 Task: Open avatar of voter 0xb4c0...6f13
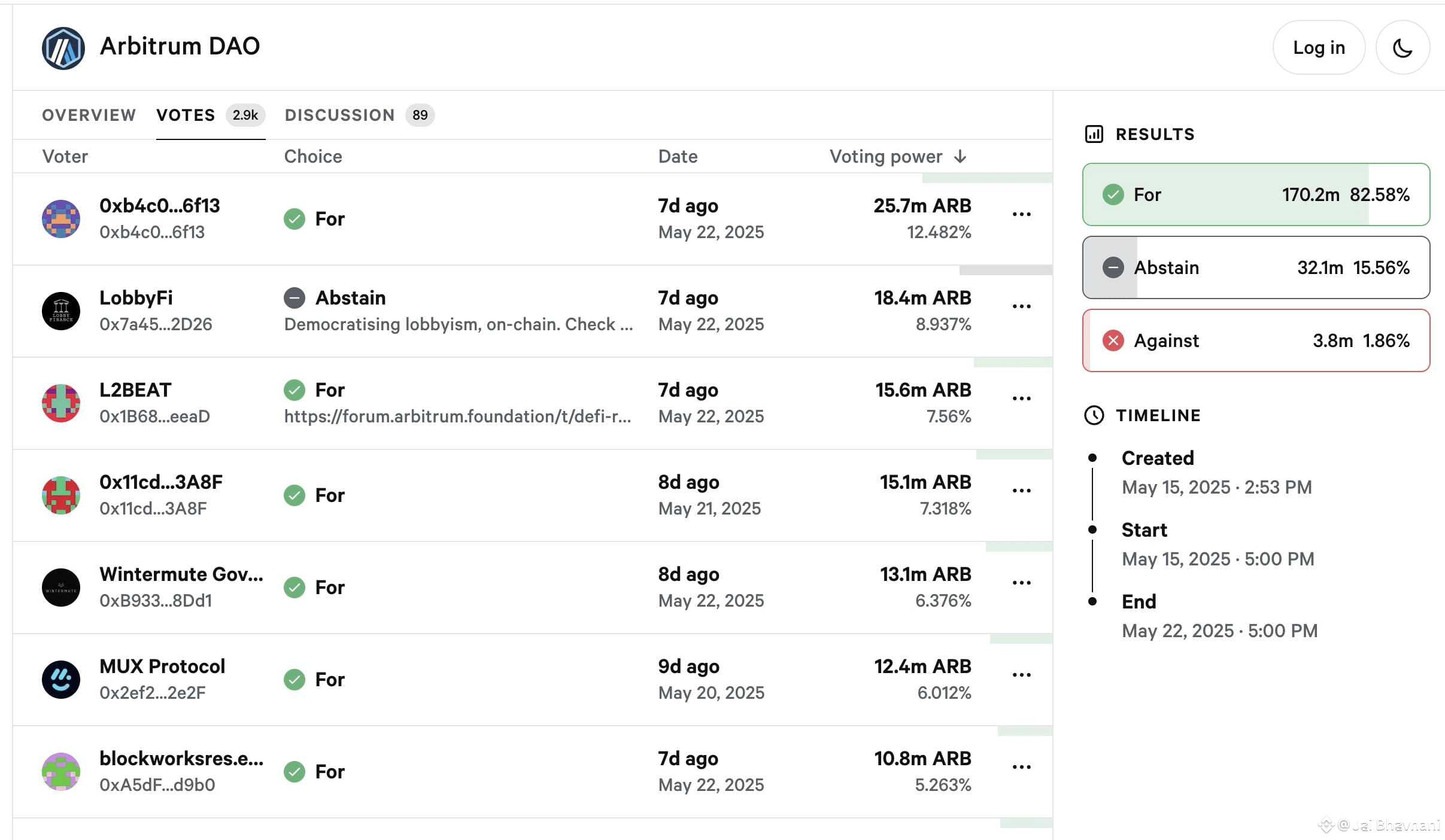61,219
